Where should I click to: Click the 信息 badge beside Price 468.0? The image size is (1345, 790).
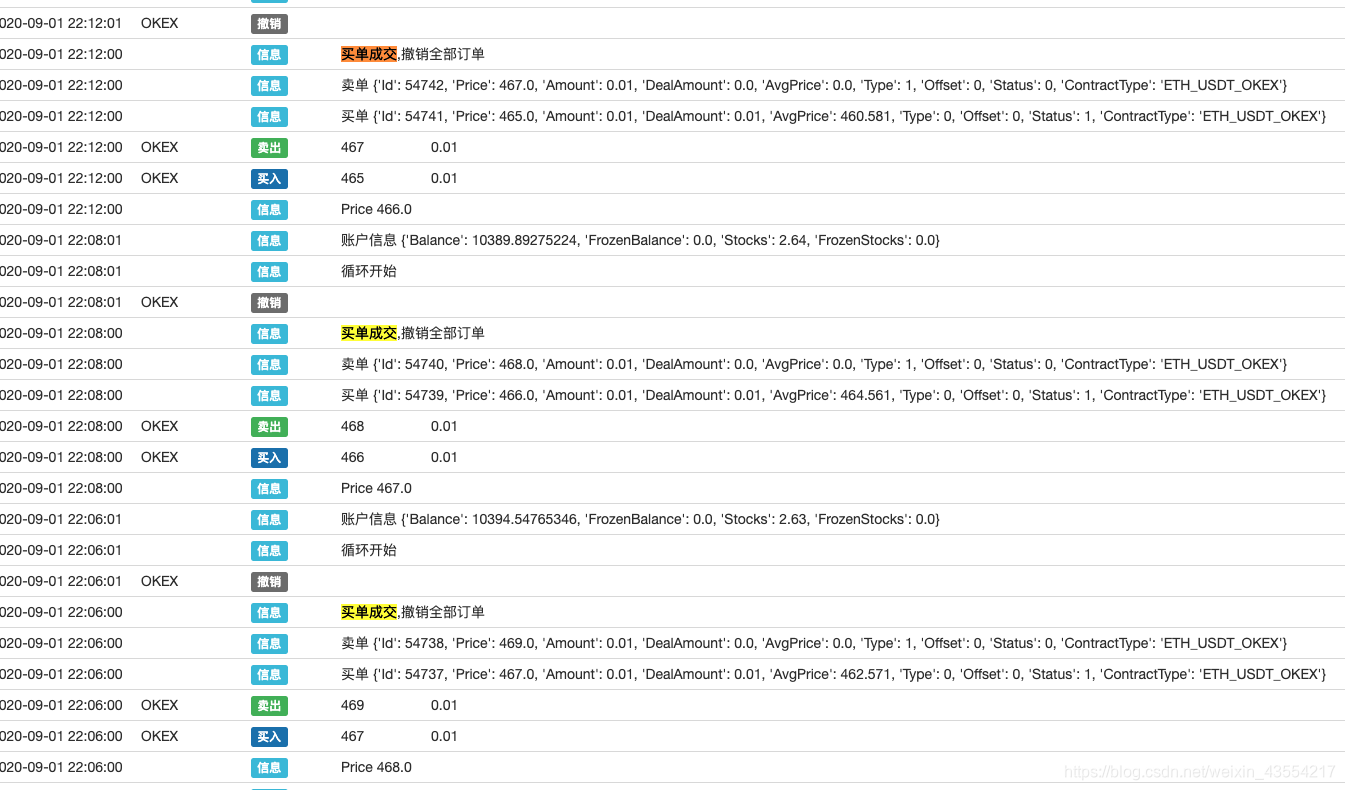(269, 767)
